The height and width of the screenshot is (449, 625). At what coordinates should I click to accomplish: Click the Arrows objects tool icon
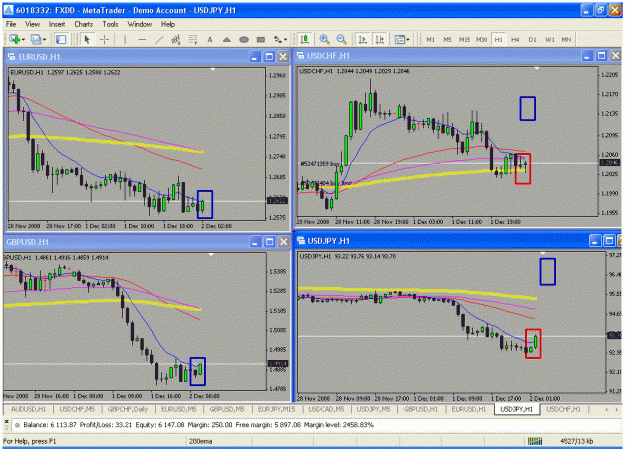click(277, 39)
